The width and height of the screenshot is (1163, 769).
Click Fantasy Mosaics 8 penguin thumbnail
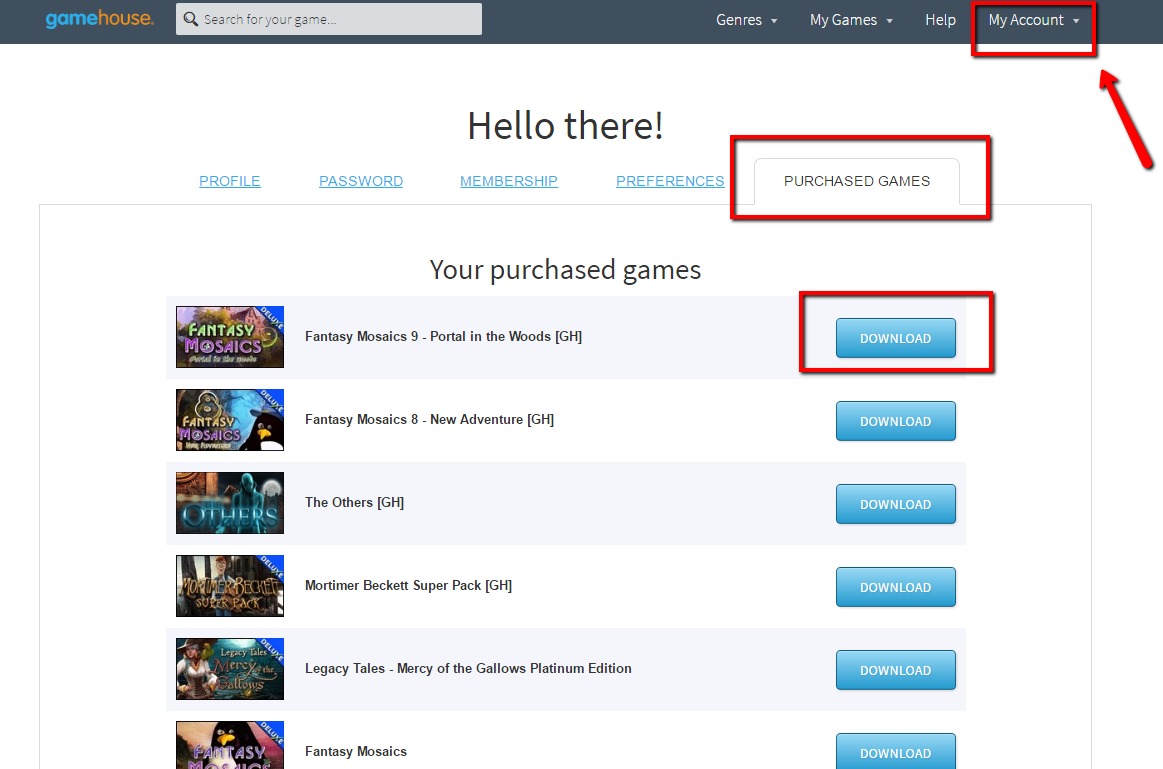pos(230,420)
